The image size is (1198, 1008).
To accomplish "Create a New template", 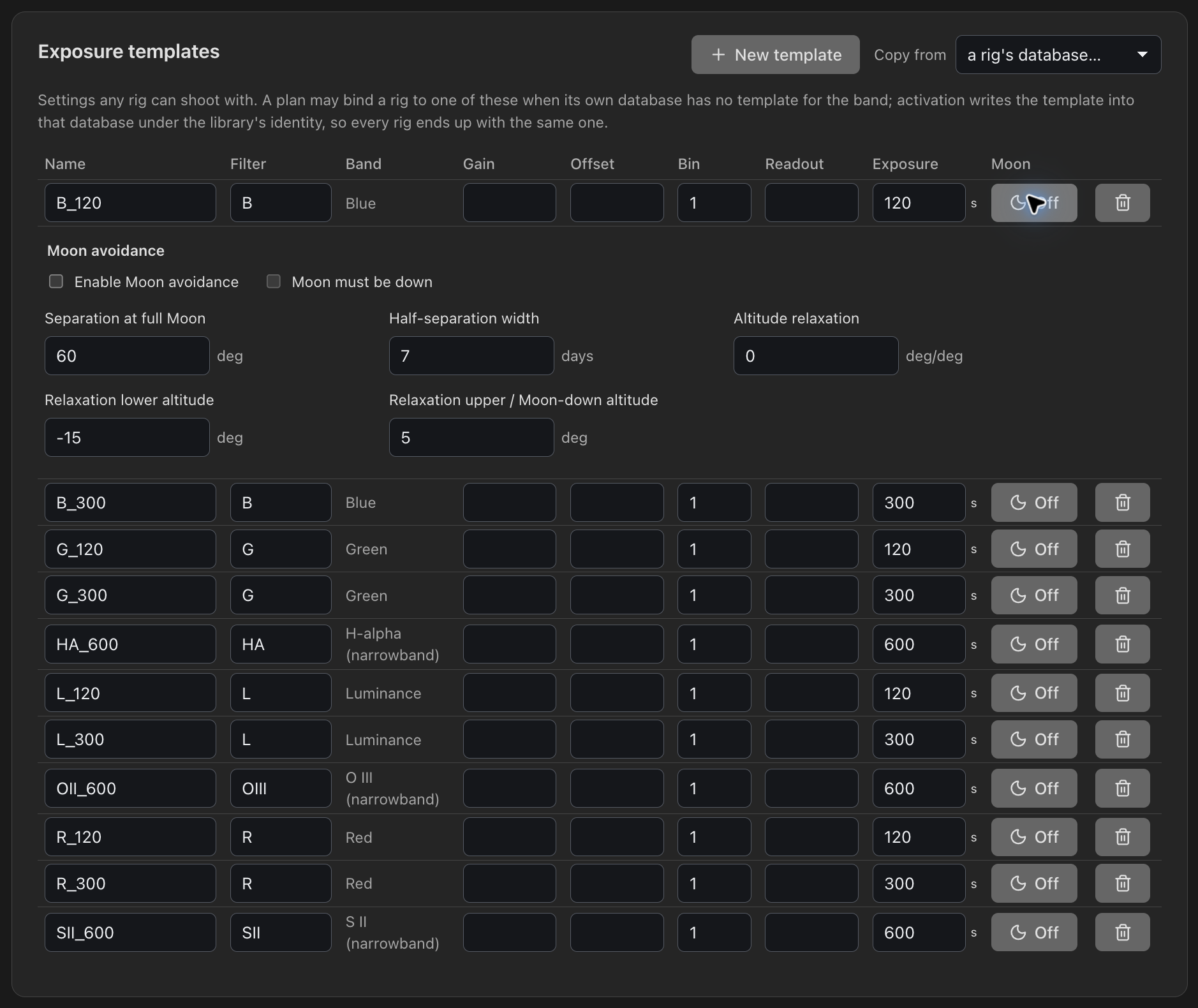I will click(775, 55).
